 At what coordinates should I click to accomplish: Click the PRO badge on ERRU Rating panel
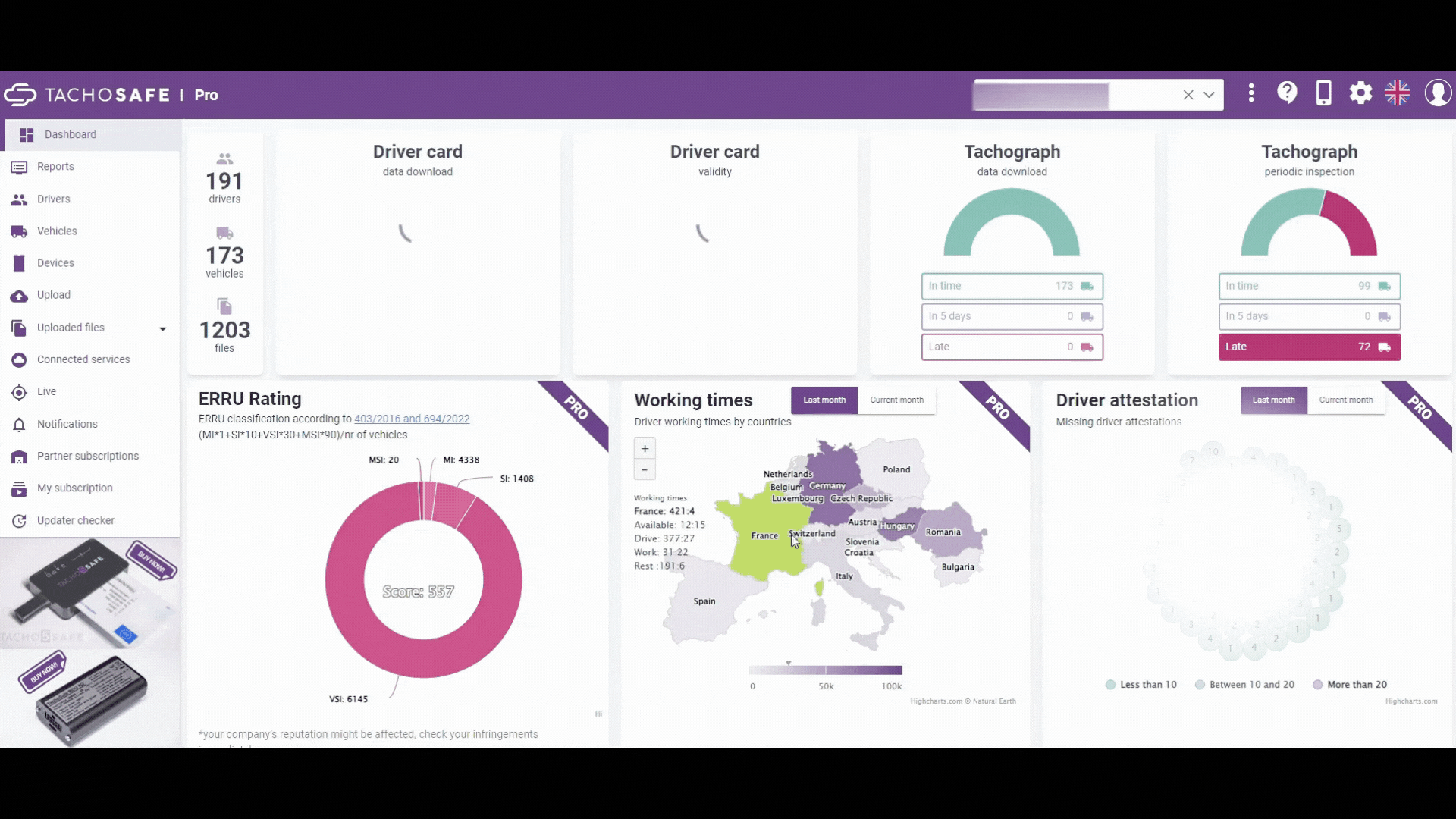(x=578, y=406)
